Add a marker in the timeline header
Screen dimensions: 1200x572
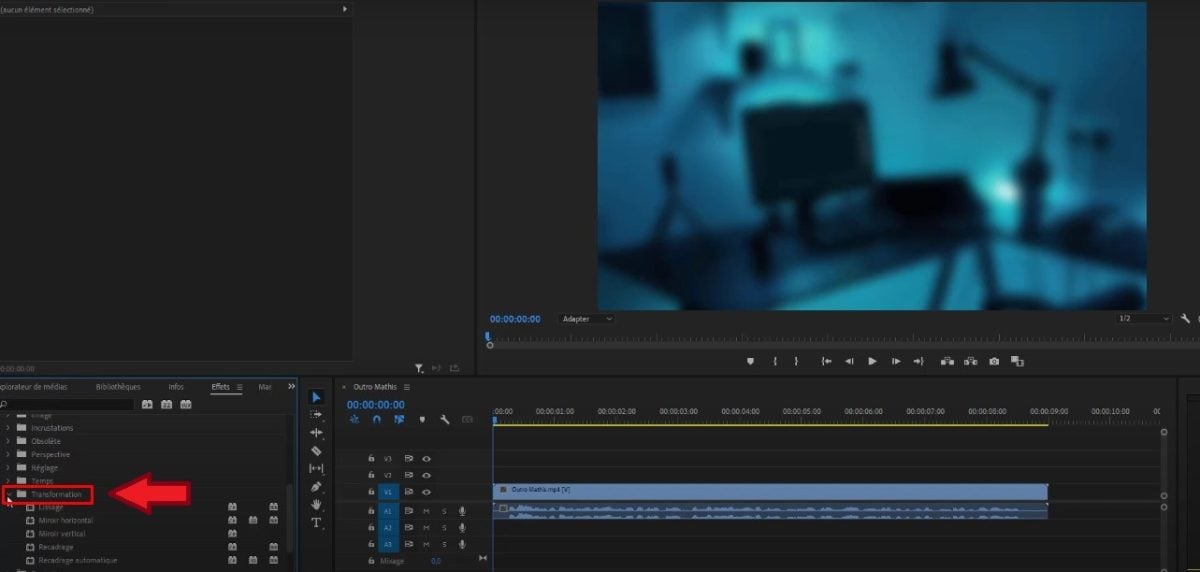click(422, 420)
